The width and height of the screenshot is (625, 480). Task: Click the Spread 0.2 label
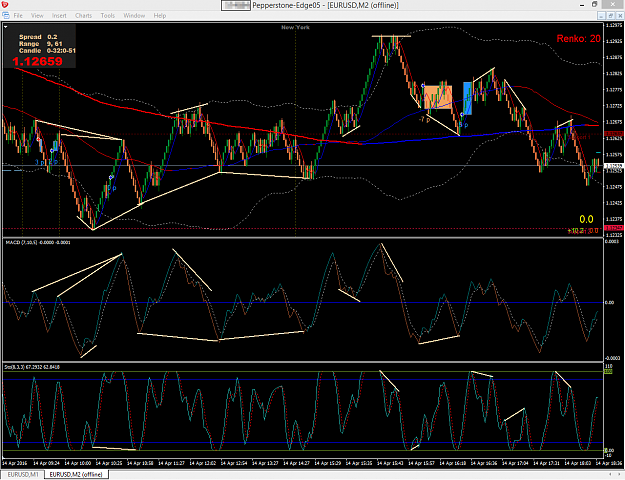point(38,37)
